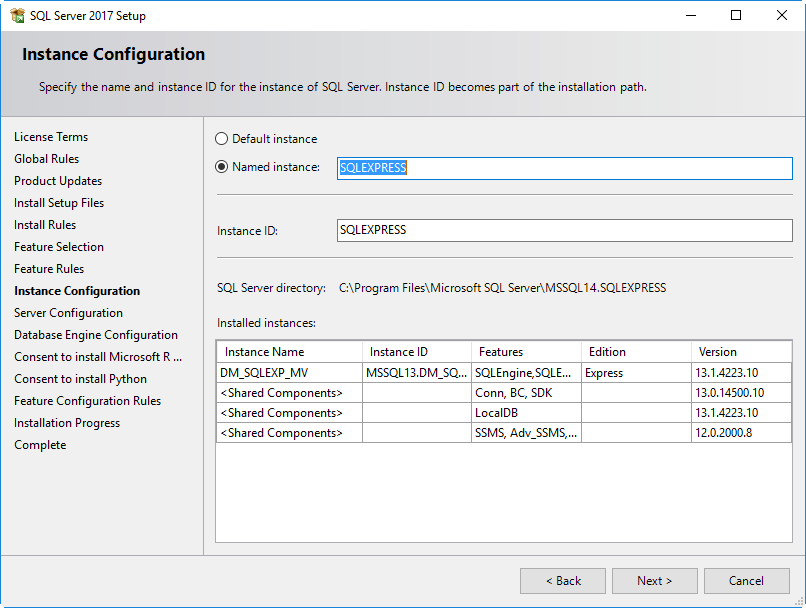Sort by the Instance ID column header
The image size is (806, 608).
coord(417,352)
